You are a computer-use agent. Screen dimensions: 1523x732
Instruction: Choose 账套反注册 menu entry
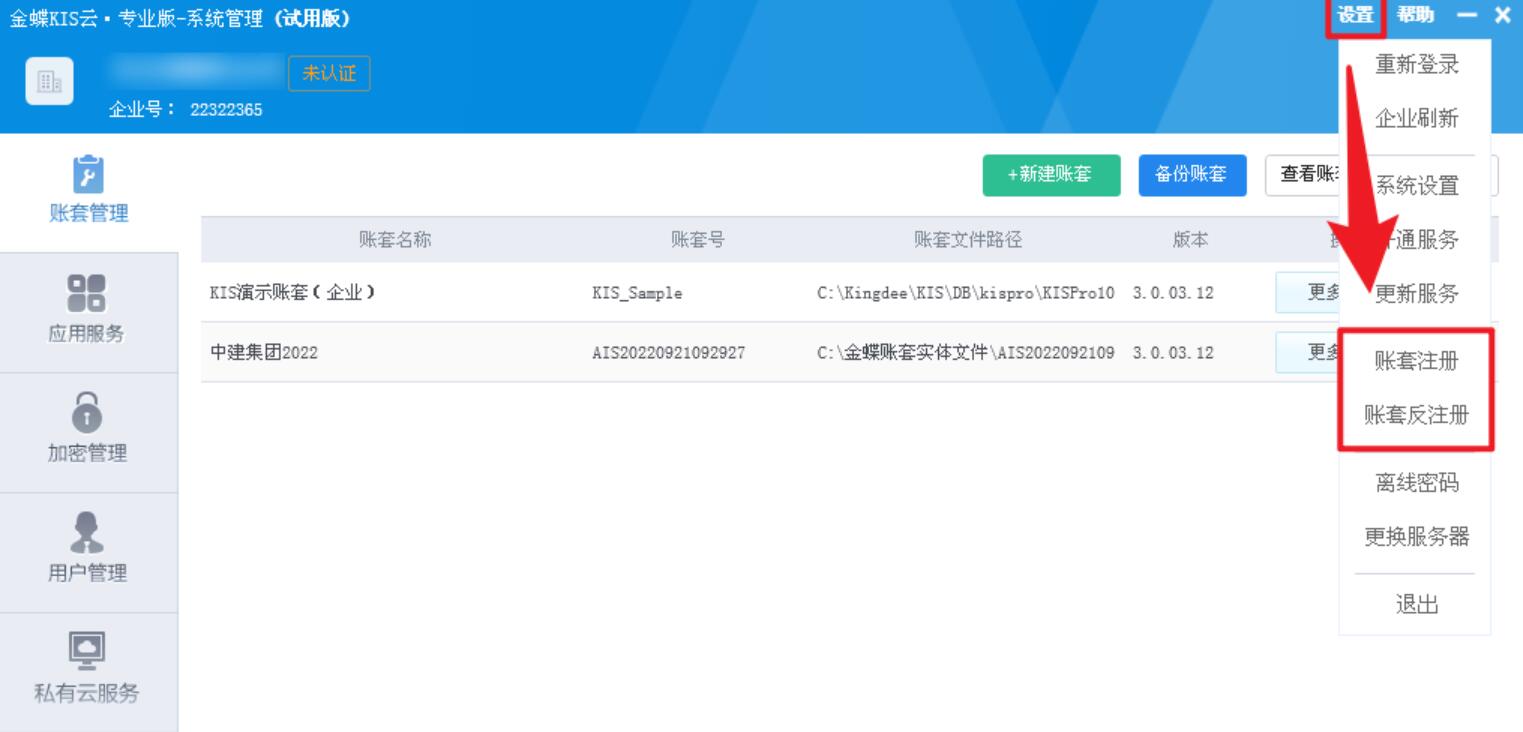tap(1416, 416)
